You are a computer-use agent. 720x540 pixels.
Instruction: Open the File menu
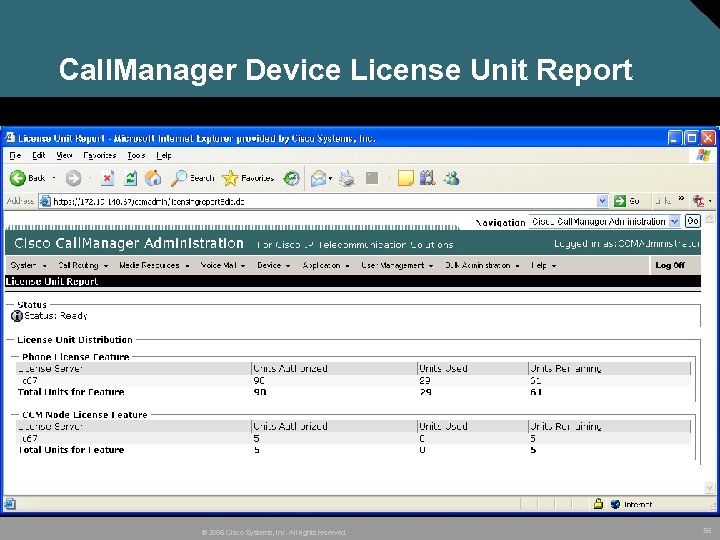click(x=15, y=155)
